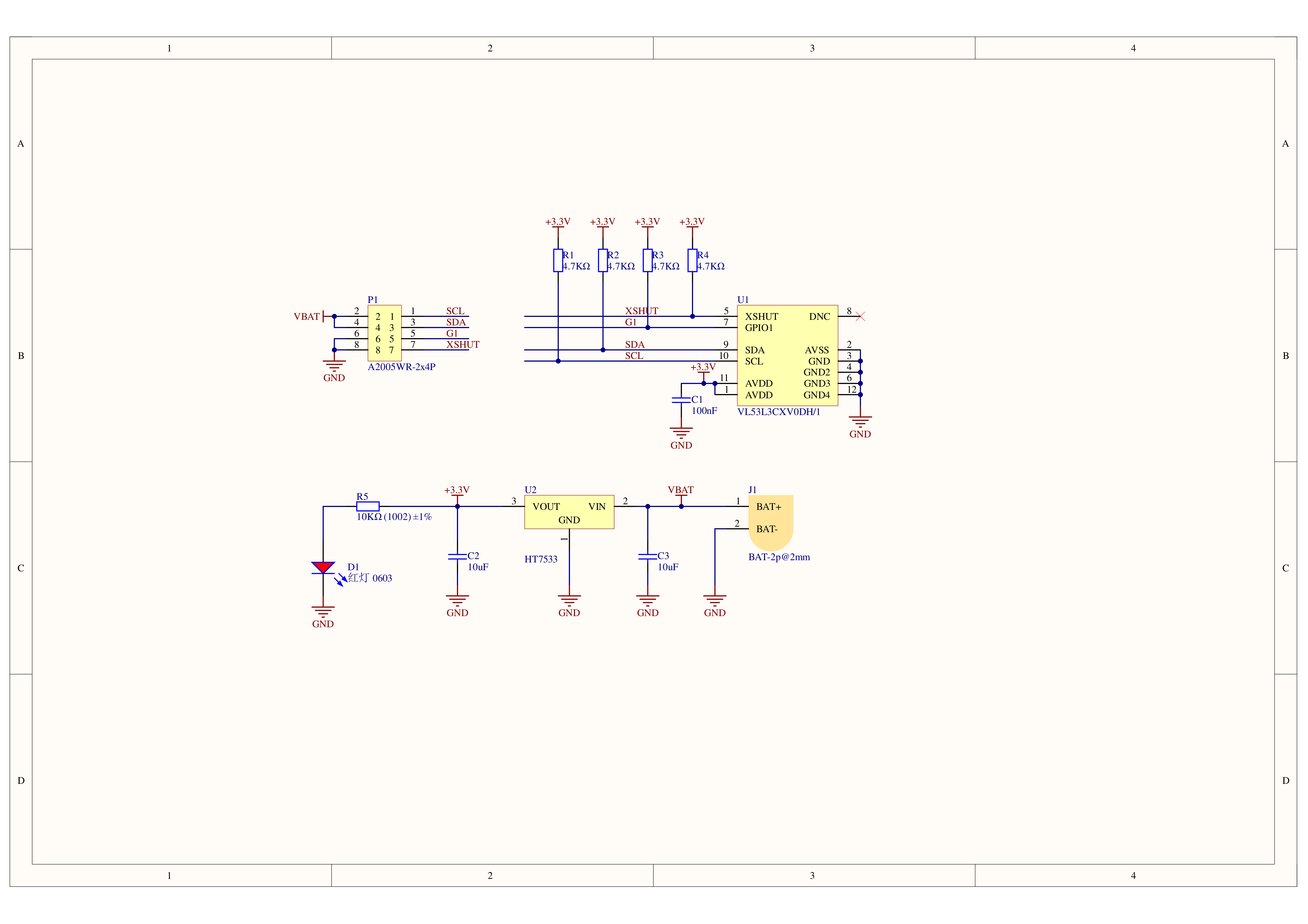Viewport: 1308px width, 924px height.
Task: Select resistor R1 symbol
Action: click(558, 260)
